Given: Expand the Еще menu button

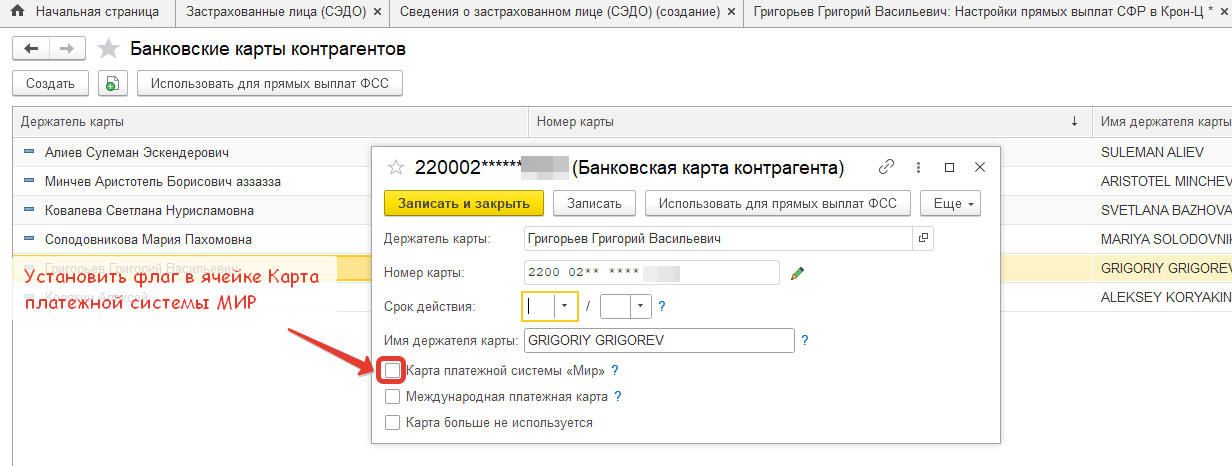Looking at the screenshot, I should coord(950,203).
